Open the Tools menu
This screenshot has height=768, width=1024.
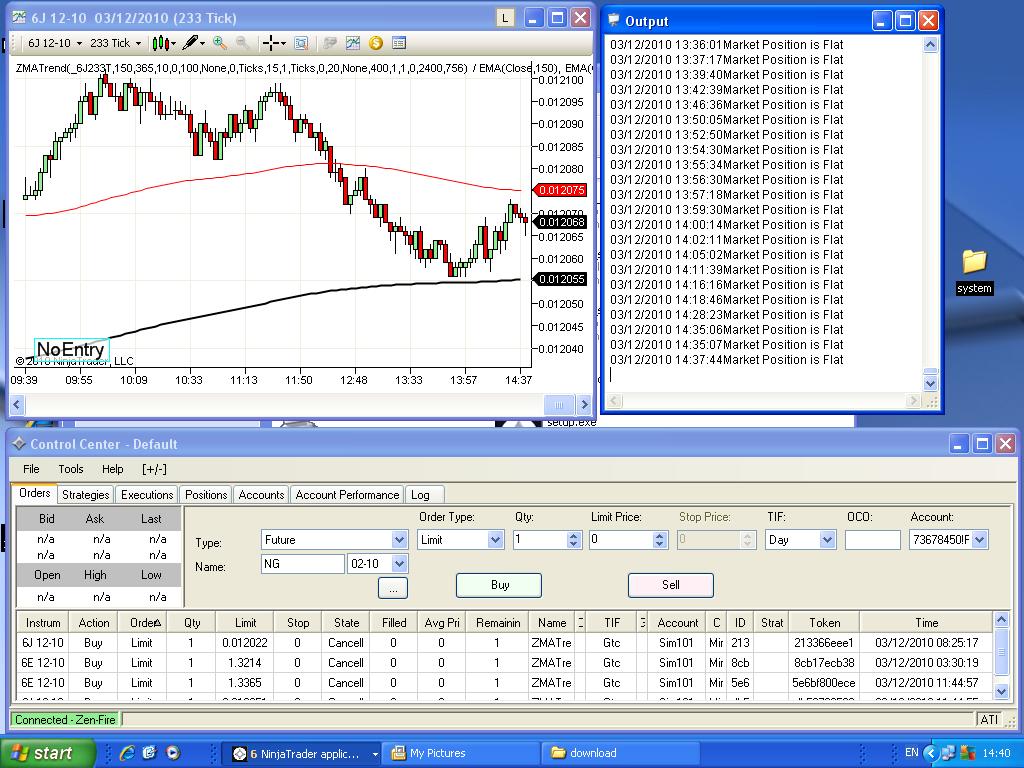pyautogui.click(x=71, y=469)
